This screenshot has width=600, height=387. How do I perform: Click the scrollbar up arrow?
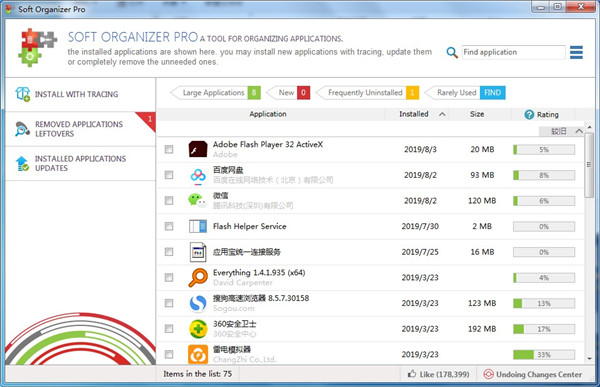pyautogui.click(x=589, y=127)
